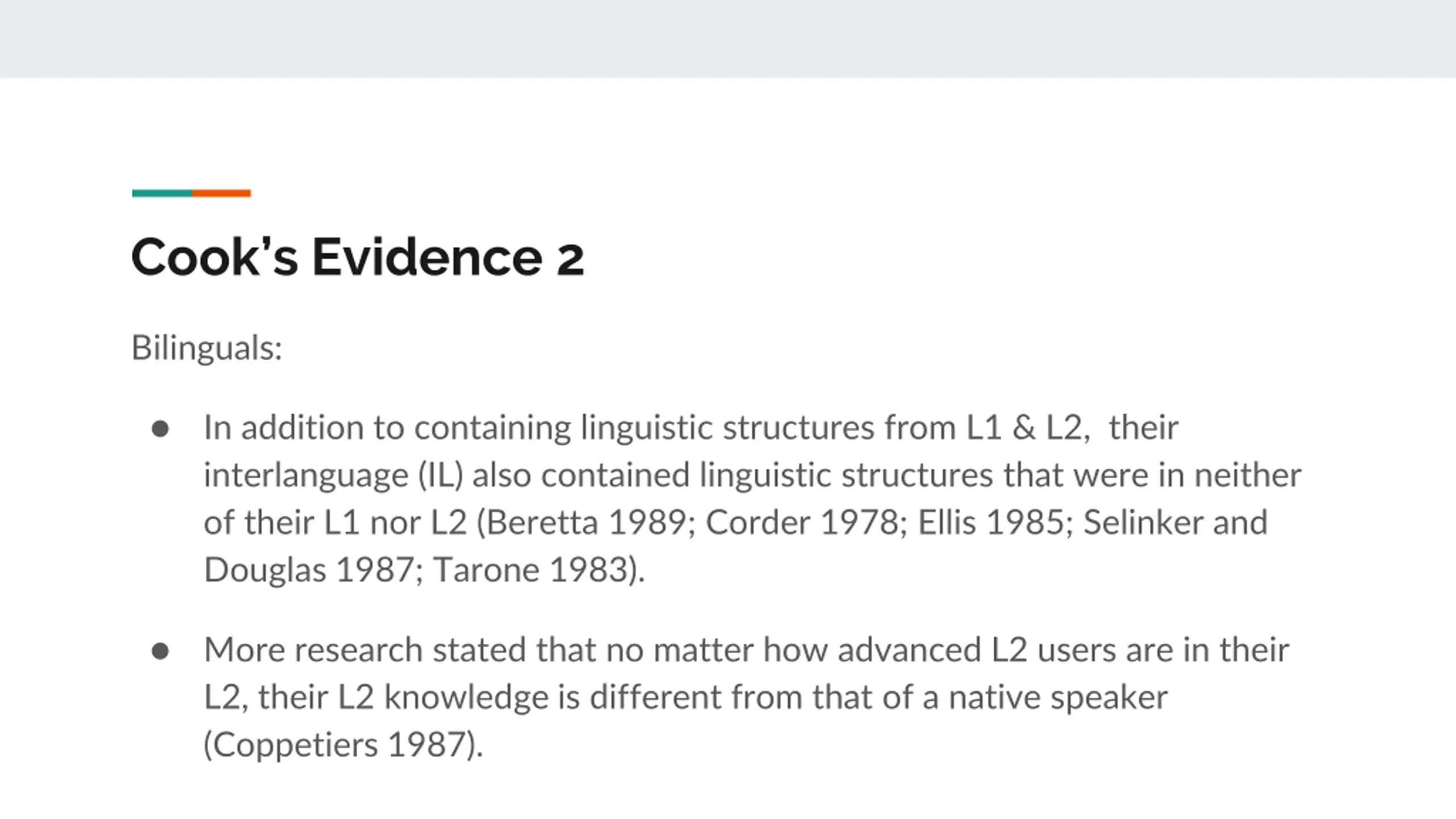The height and width of the screenshot is (819, 1456).
Task: Click the Coppetiers 1987 citation
Action: 344,744
